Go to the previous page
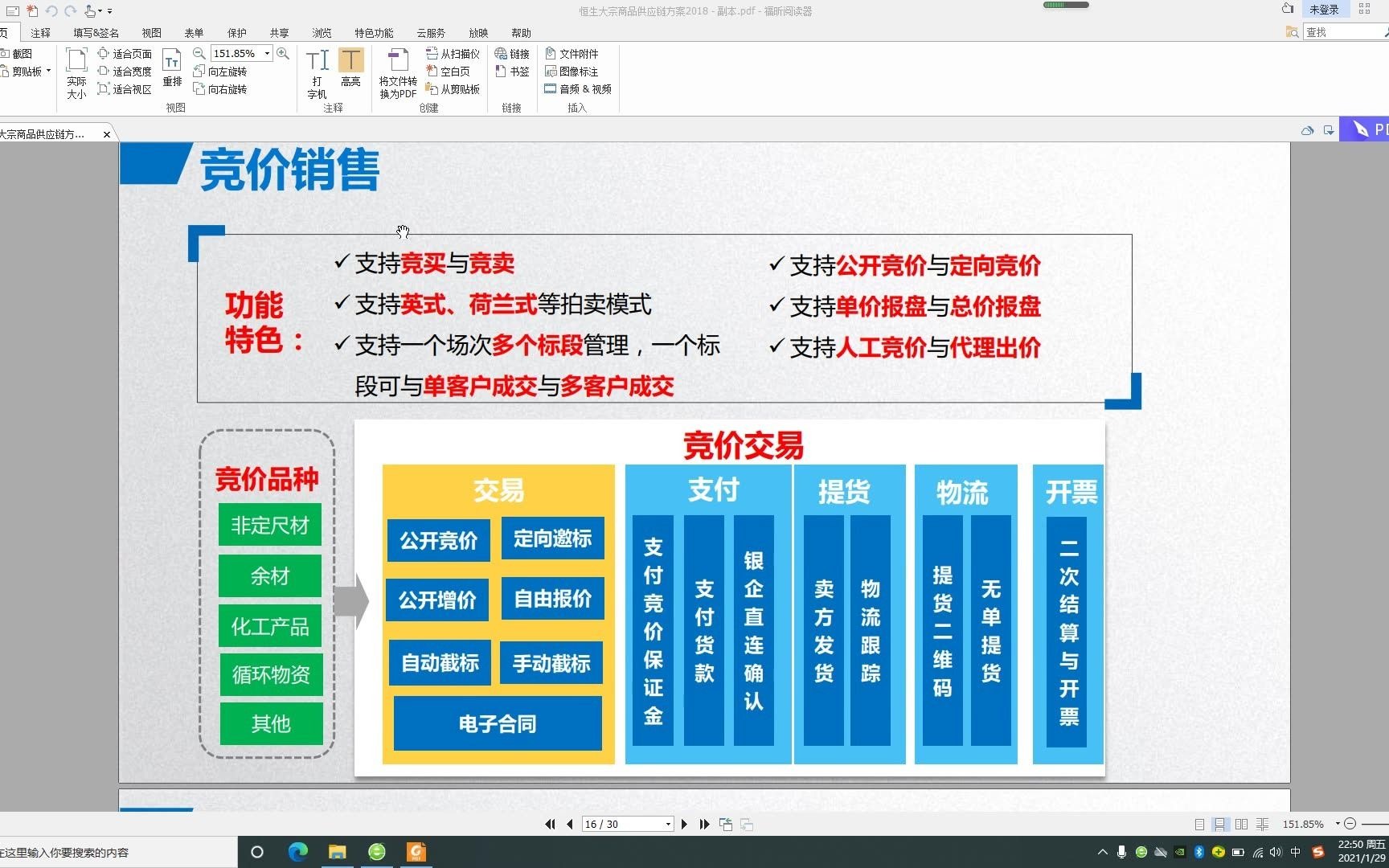Viewport: 1389px width, 868px height. (x=570, y=824)
